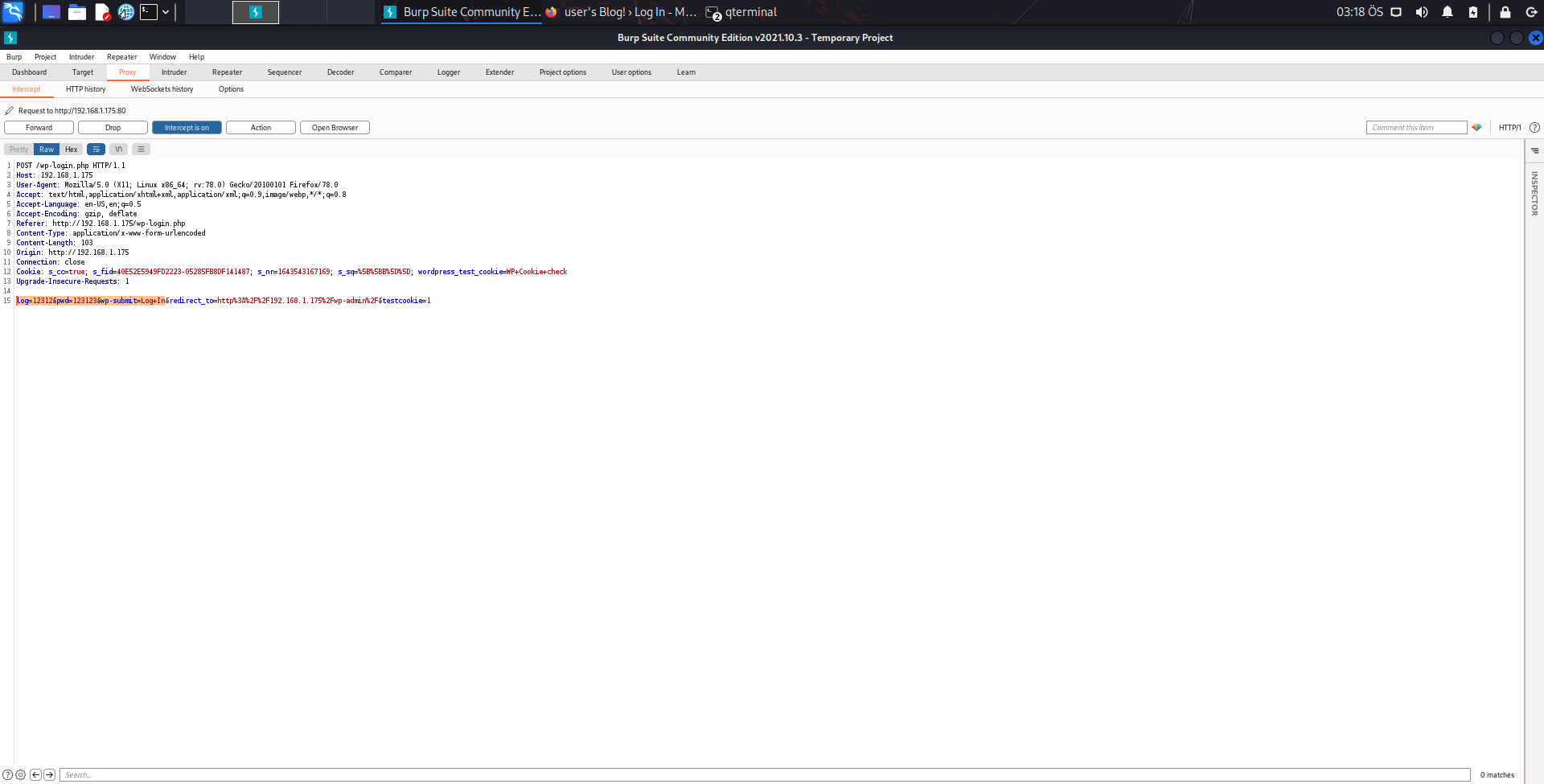
Task: Switch to the Repeater tool tab
Action: 227,72
